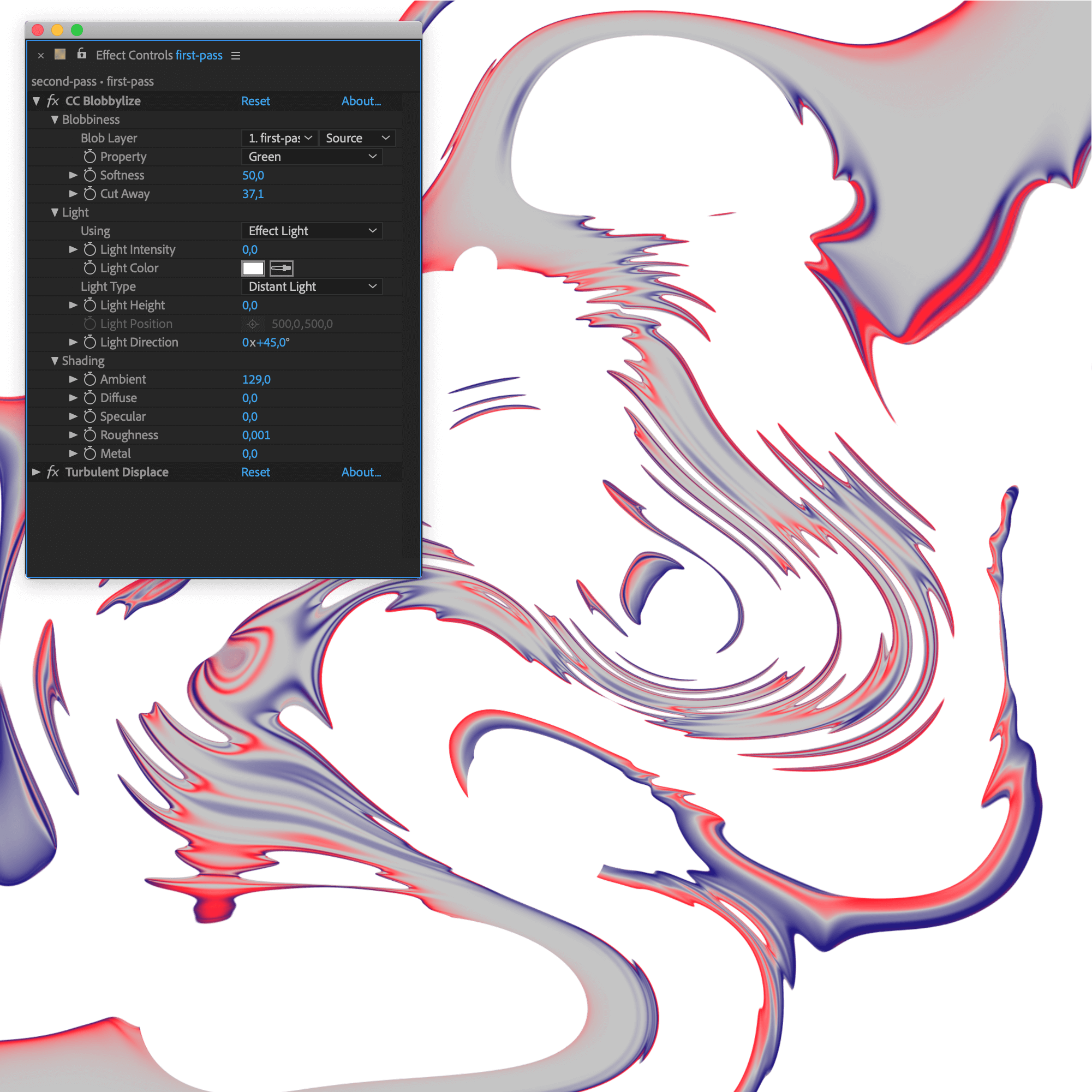
Task: Click About link for Turbulent Displace
Action: coord(361,472)
